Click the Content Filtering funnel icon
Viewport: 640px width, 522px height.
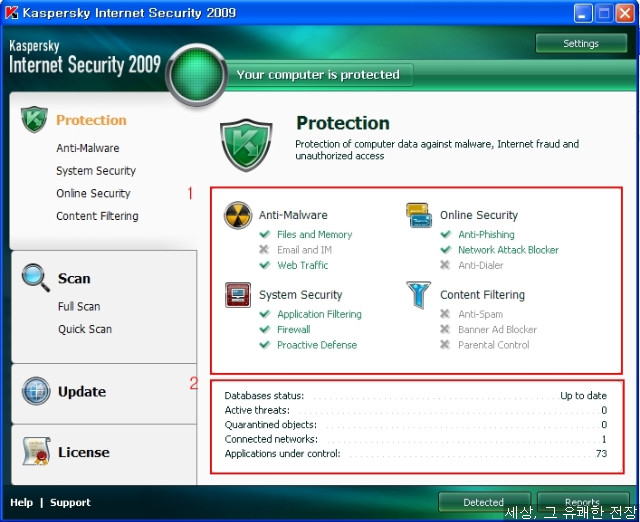(418, 295)
